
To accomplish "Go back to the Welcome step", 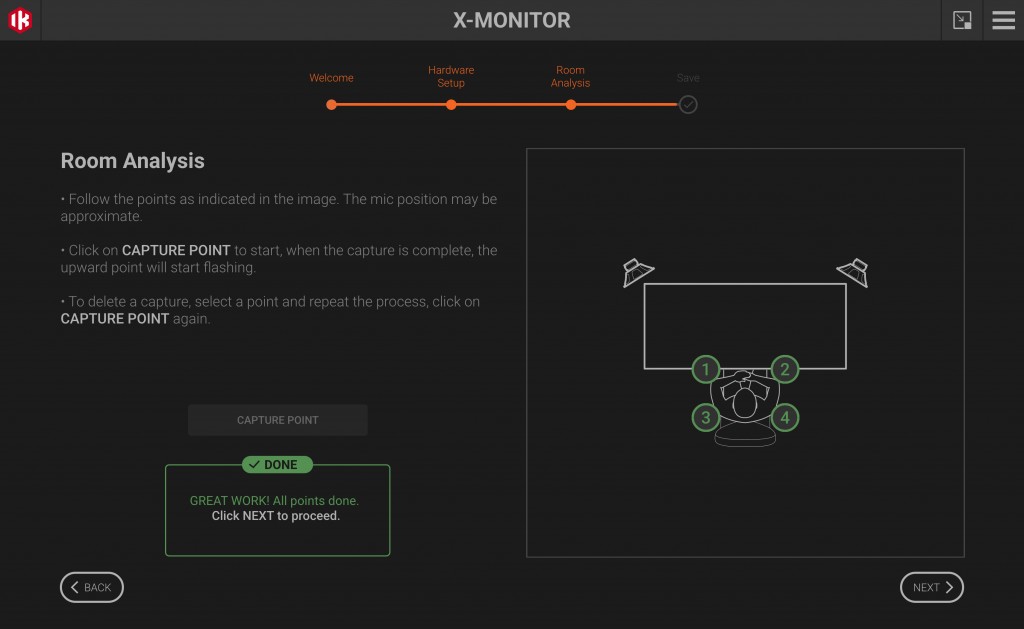I will pyautogui.click(x=332, y=77).
